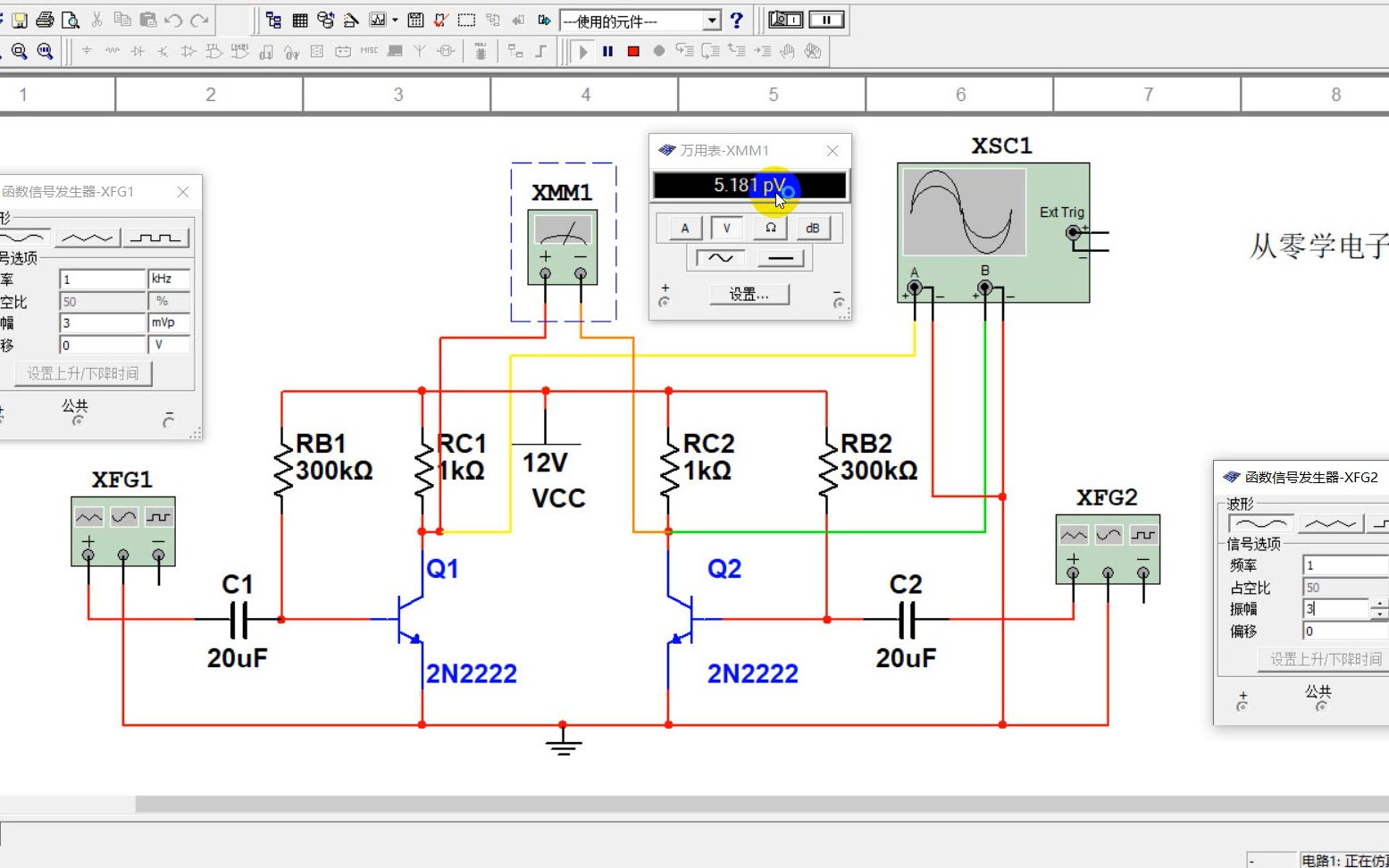Select ohm Ω mode on multimeter

coord(770,228)
